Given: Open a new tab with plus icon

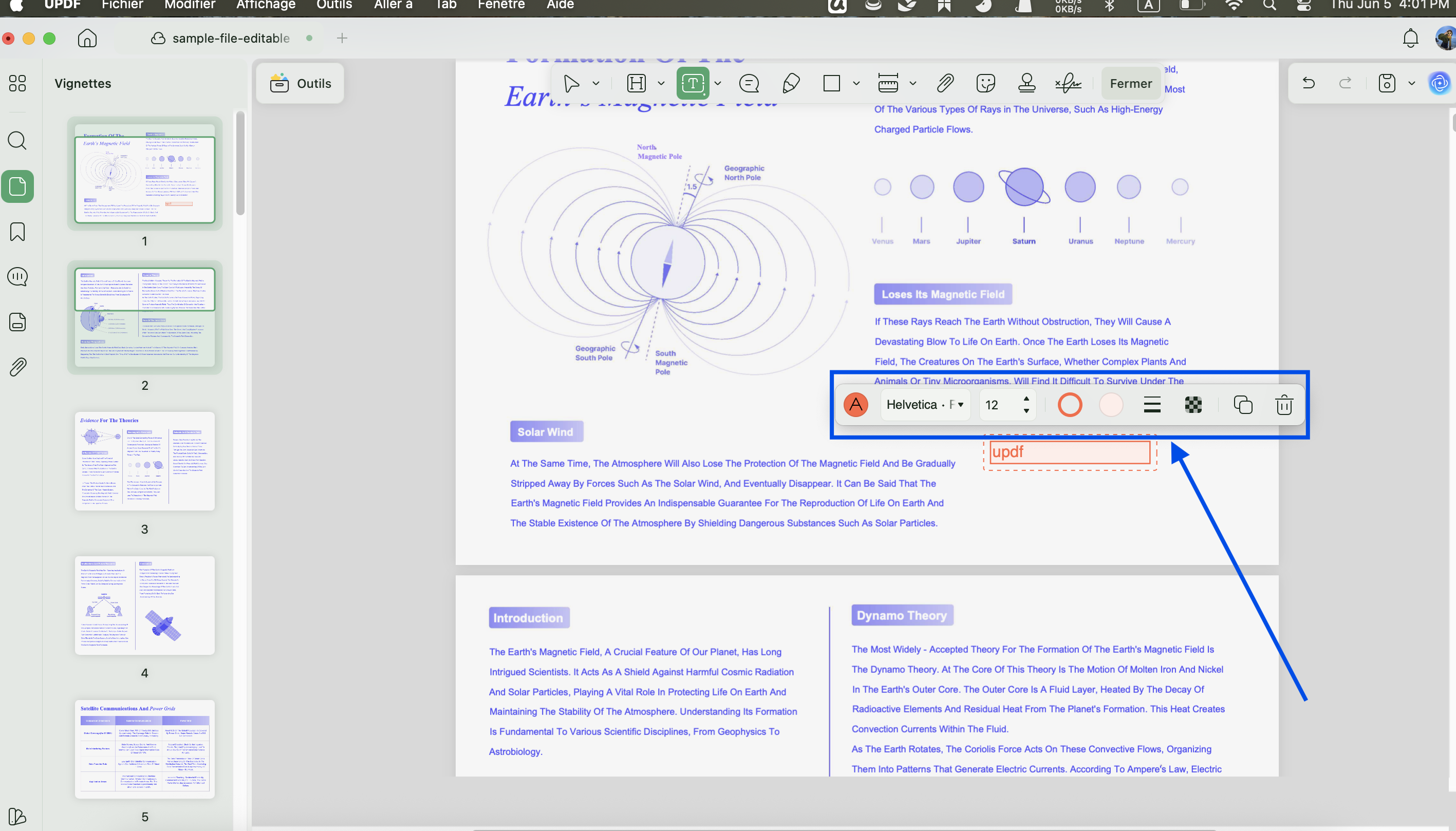Looking at the screenshot, I should 342,38.
